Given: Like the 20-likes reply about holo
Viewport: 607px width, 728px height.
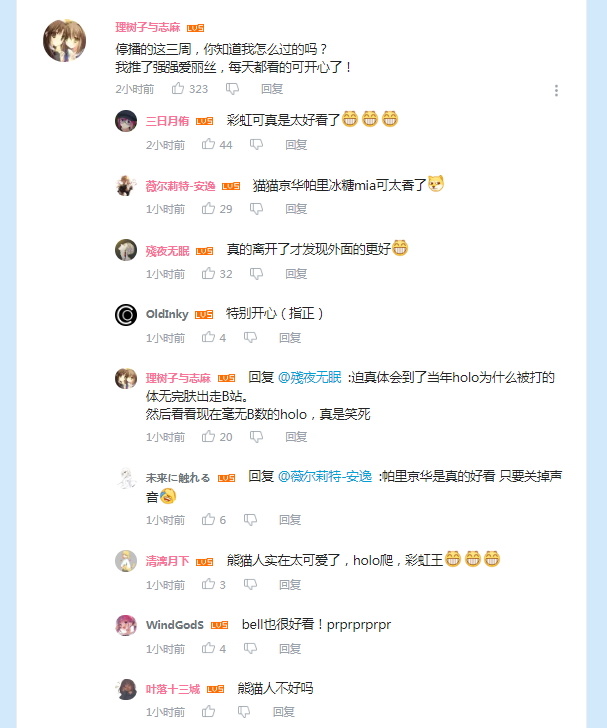Looking at the screenshot, I should click(208, 436).
